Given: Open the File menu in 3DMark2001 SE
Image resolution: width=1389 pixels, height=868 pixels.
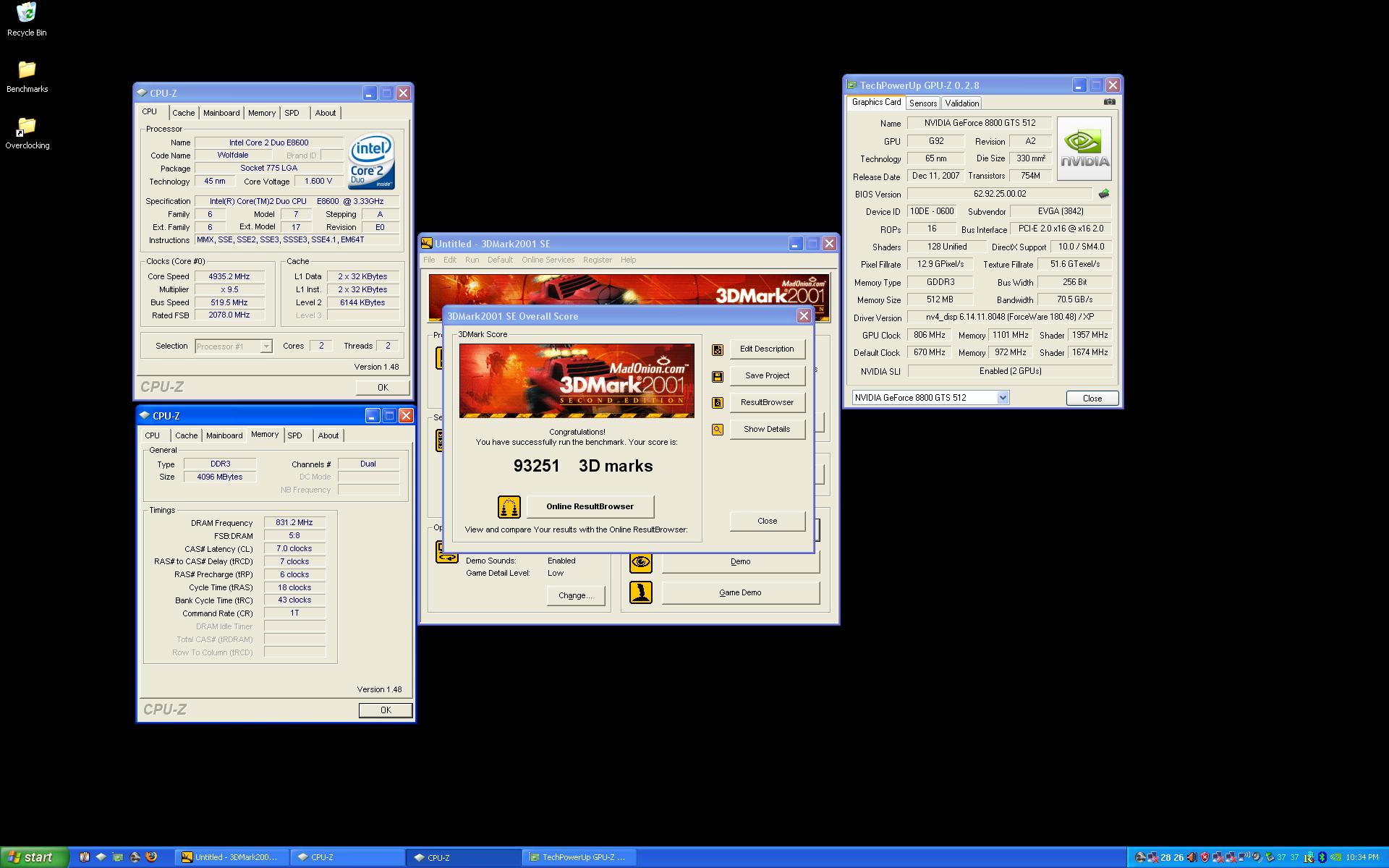Looking at the screenshot, I should [x=429, y=260].
